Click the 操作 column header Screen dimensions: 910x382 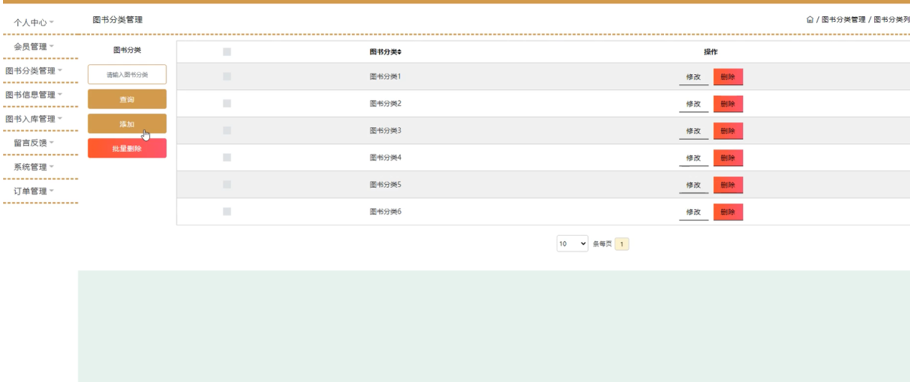[710, 52]
